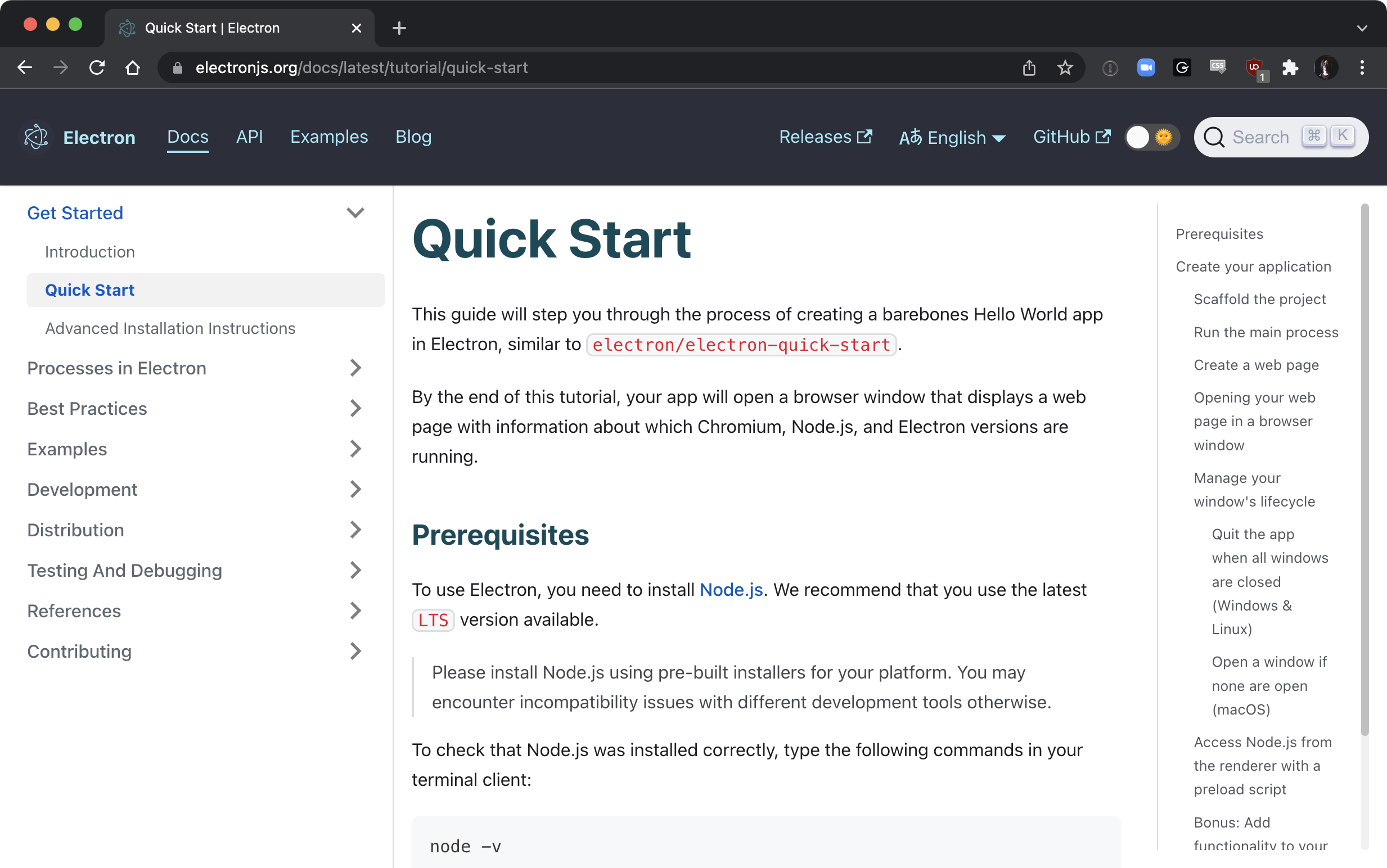Collapse the Get Started section
1387x868 pixels.
pyautogui.click(x=355, y=213)
